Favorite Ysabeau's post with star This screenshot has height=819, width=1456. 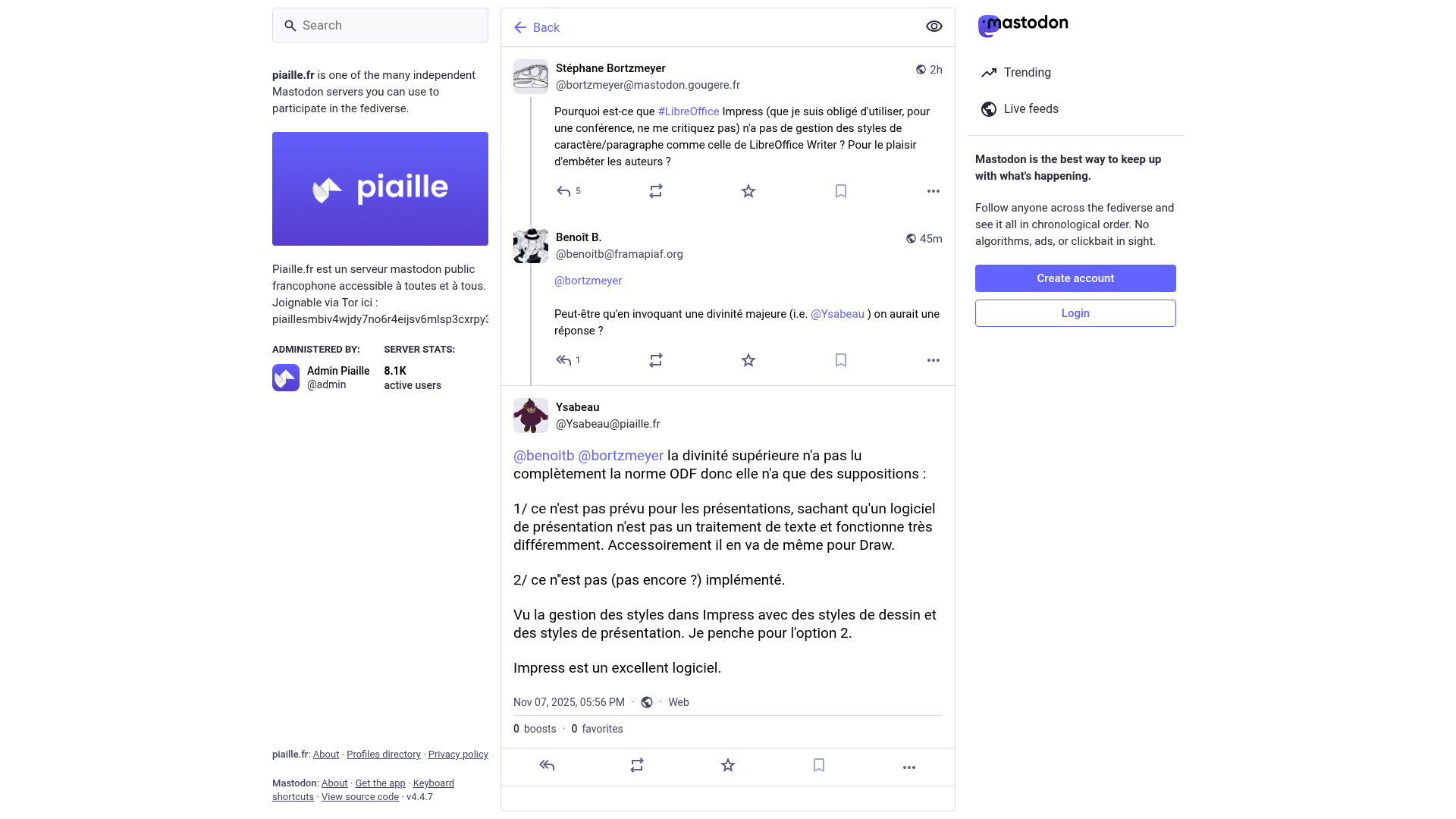pyautogui.click(x=728, y=766)
